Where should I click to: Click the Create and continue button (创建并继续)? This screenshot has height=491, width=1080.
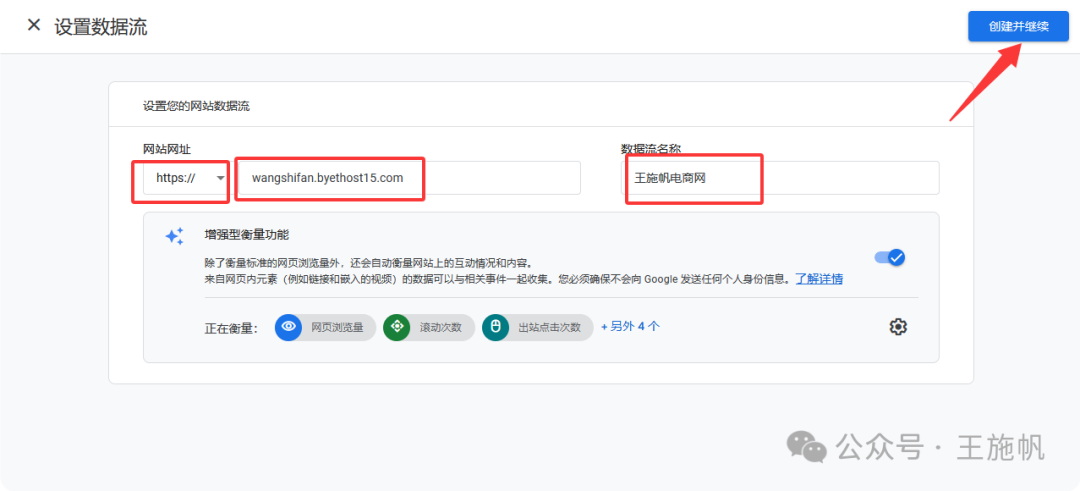coord(1018,27)
